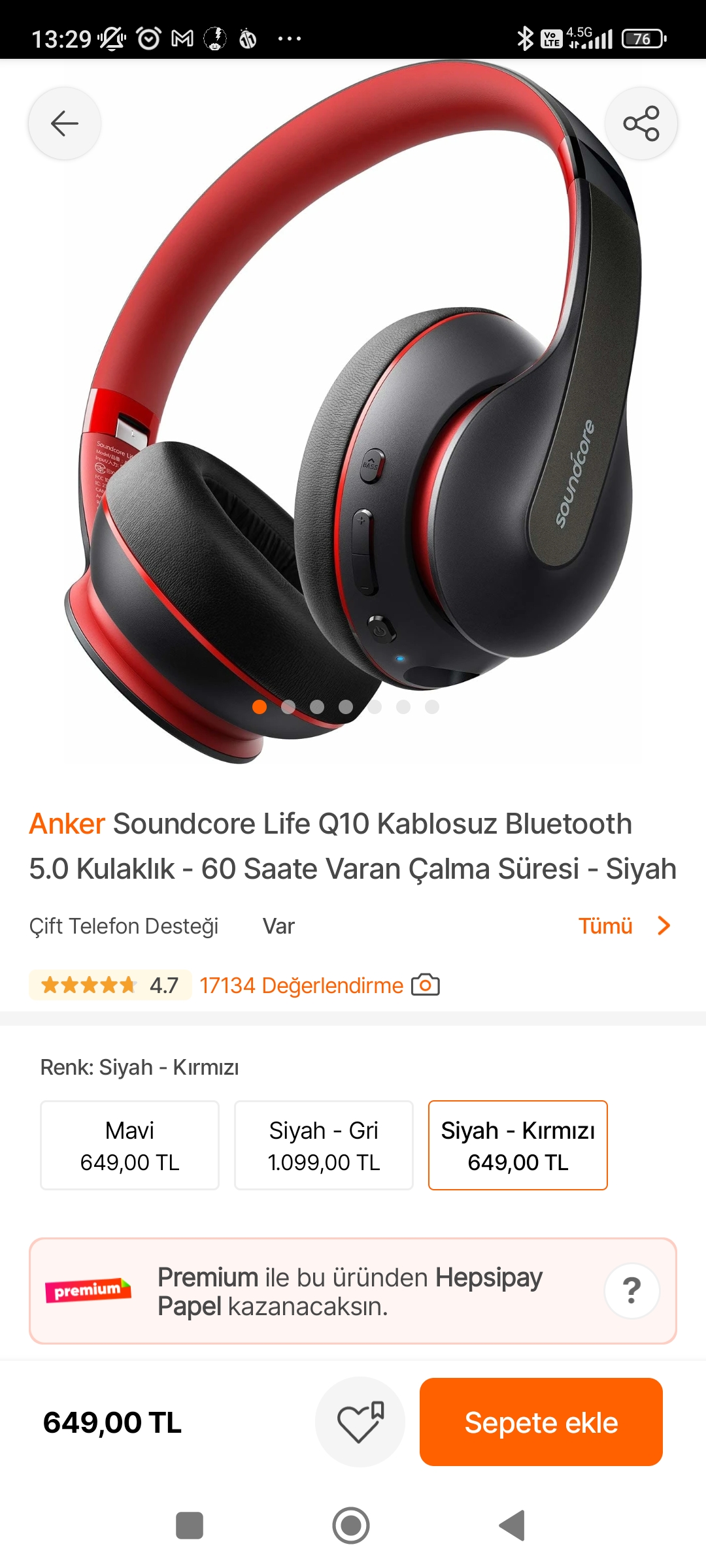The image size is (706, 1568).
Task: Tap the Anker brand link
Action: pyautogui.click(x=67, y=824)
